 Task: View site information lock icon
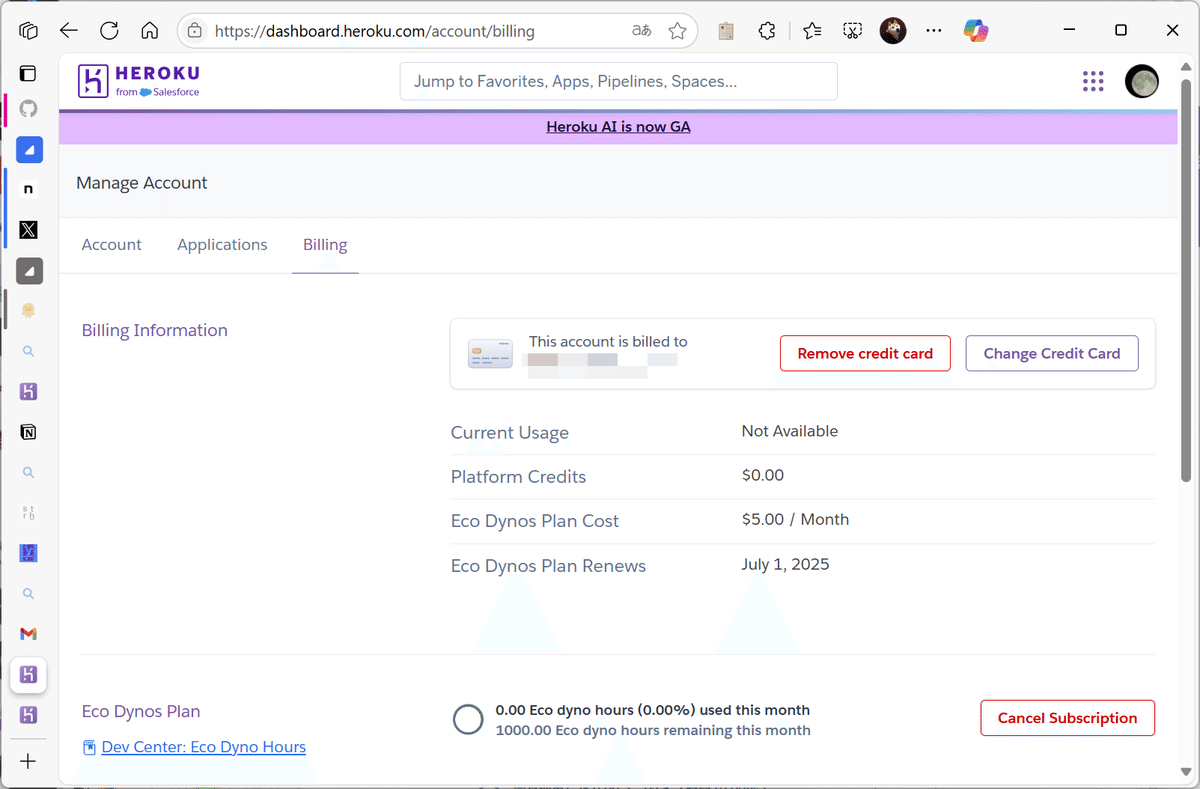click(195, 31)
